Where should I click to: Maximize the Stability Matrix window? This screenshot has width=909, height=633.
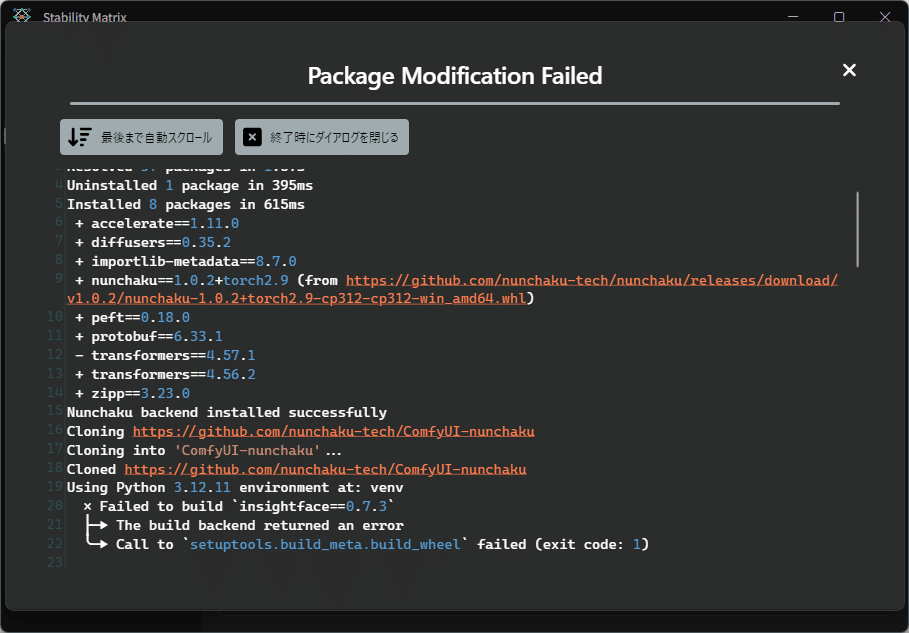tap(839, 17)
